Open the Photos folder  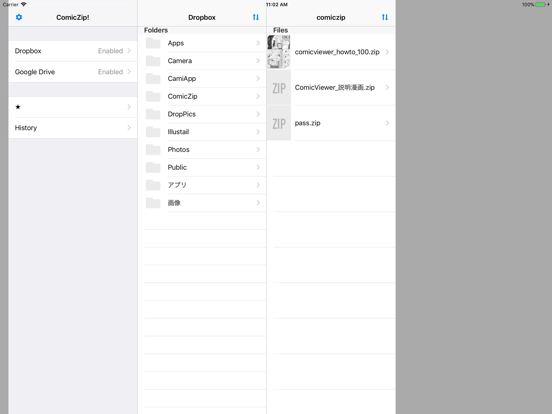[x=202, y=150]
